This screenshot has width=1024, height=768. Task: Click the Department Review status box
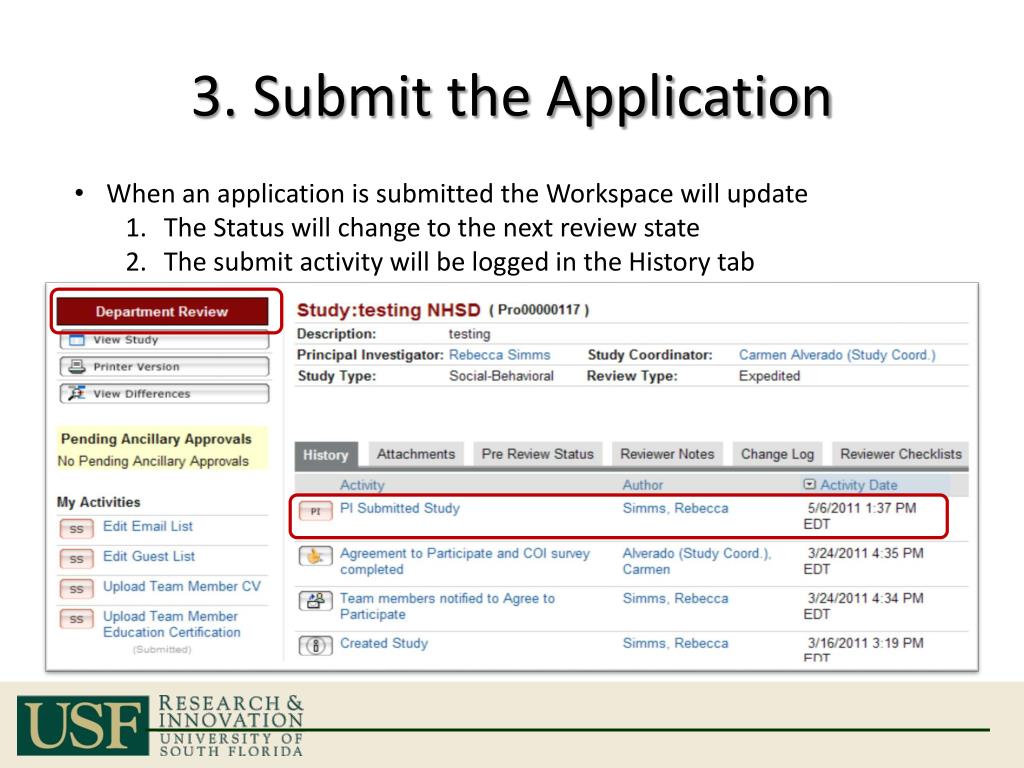tap(162, 312)
